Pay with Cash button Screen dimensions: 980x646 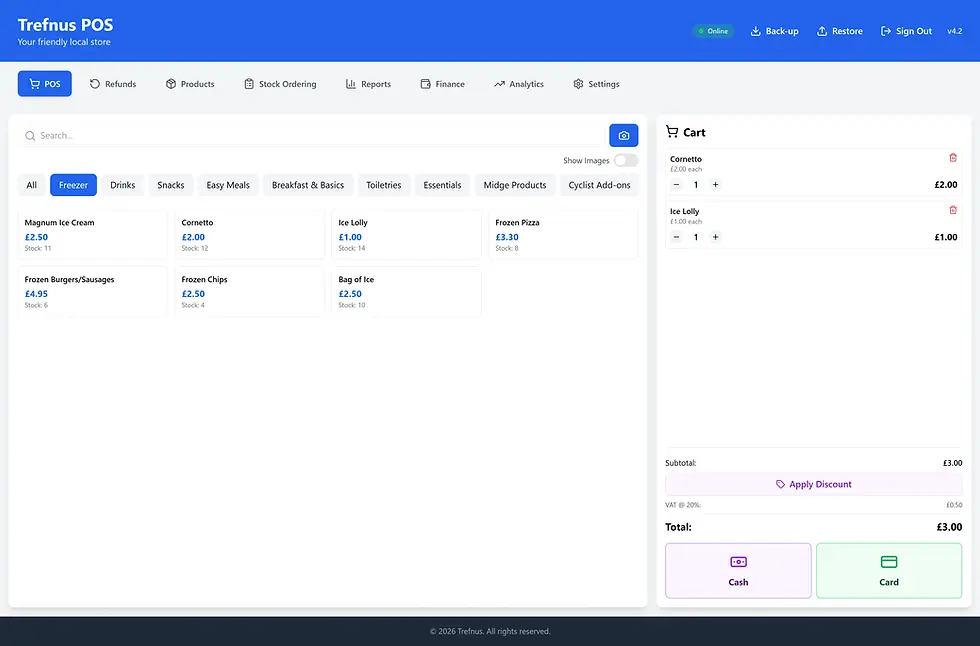pyautogui.click(x=738, y=570)
